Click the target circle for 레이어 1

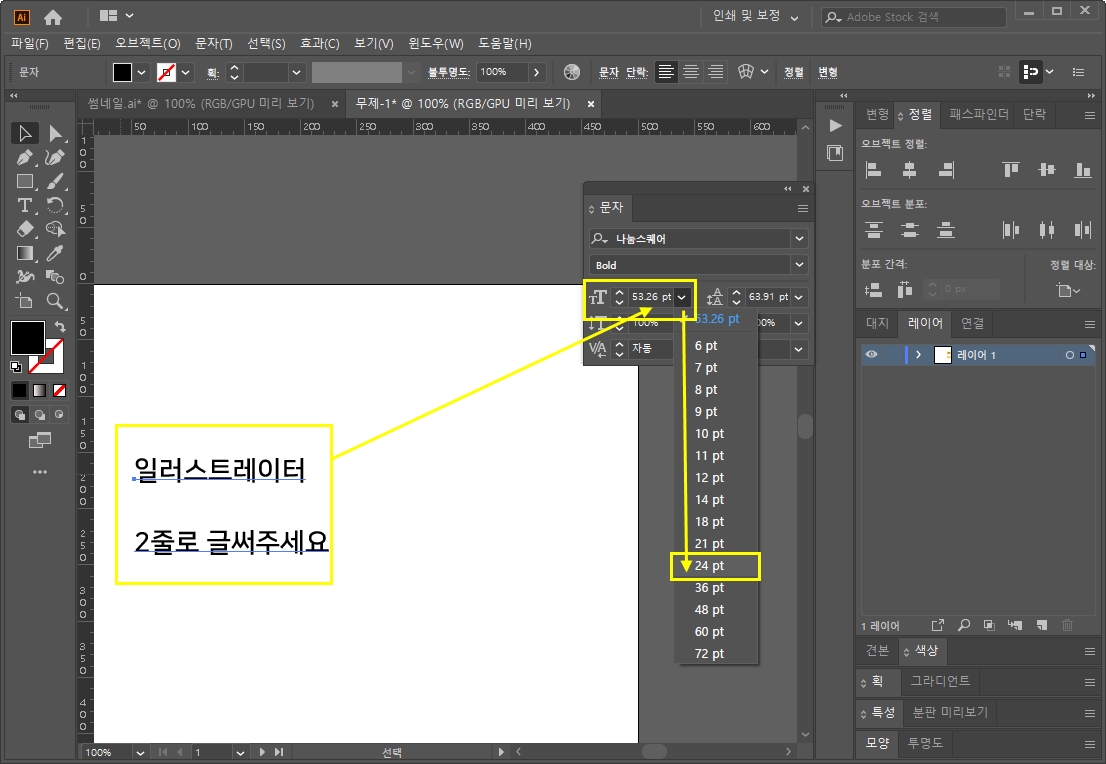(x=1069, y=355)
